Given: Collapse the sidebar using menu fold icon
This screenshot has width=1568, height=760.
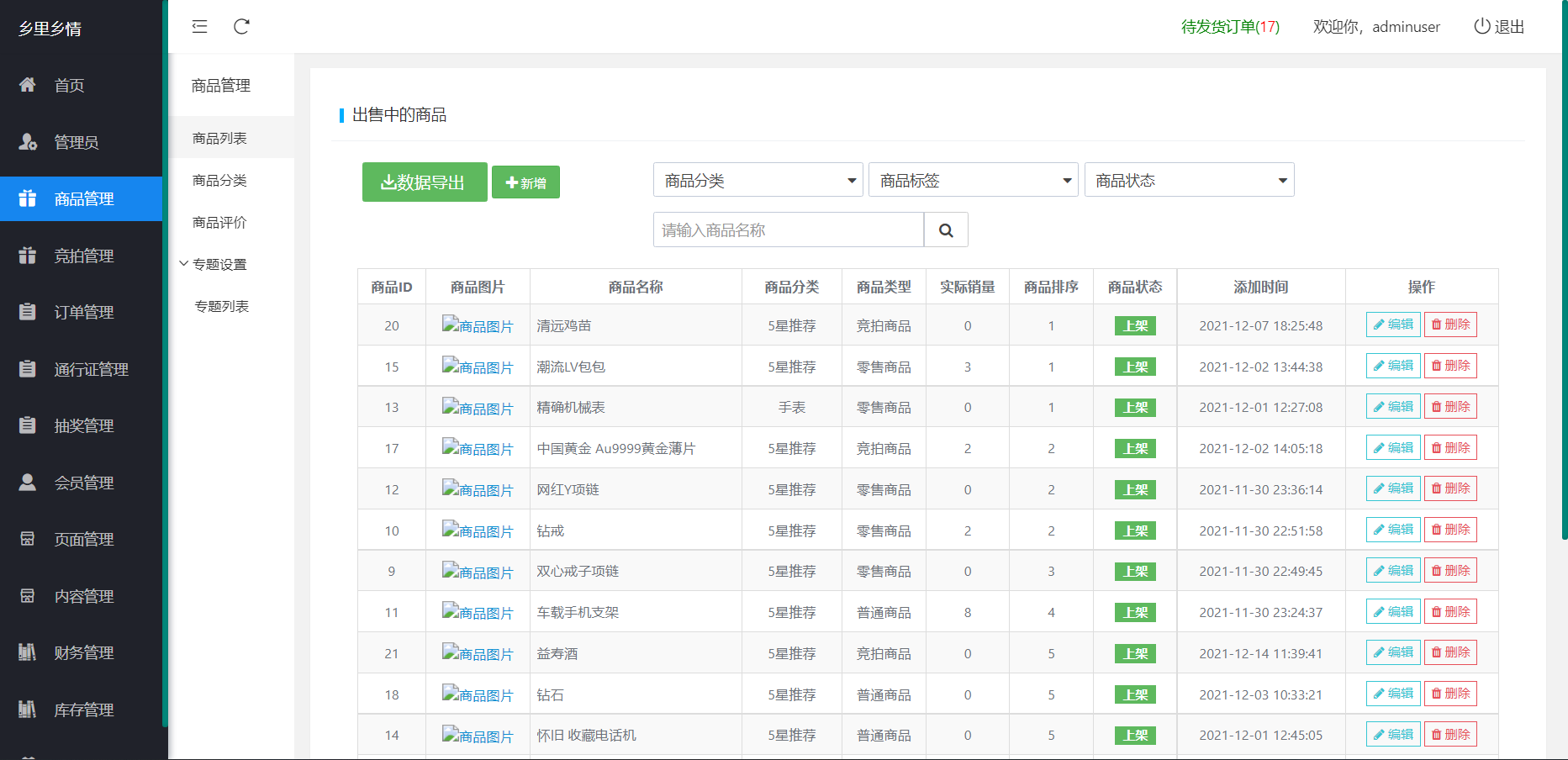Looking at the screenshot, I should (x=199, y=26).
